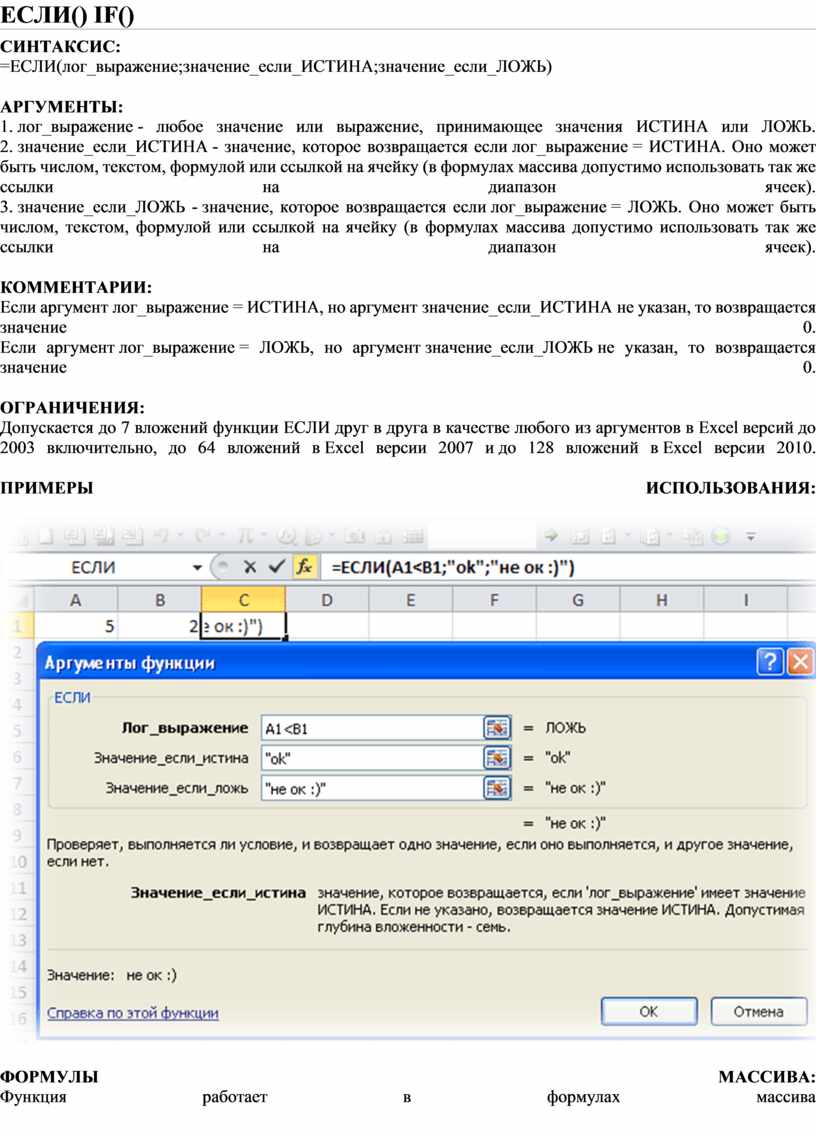Select cell B1 containing 2
Screen dimensions: 816x1135
(x=159, y=625)
